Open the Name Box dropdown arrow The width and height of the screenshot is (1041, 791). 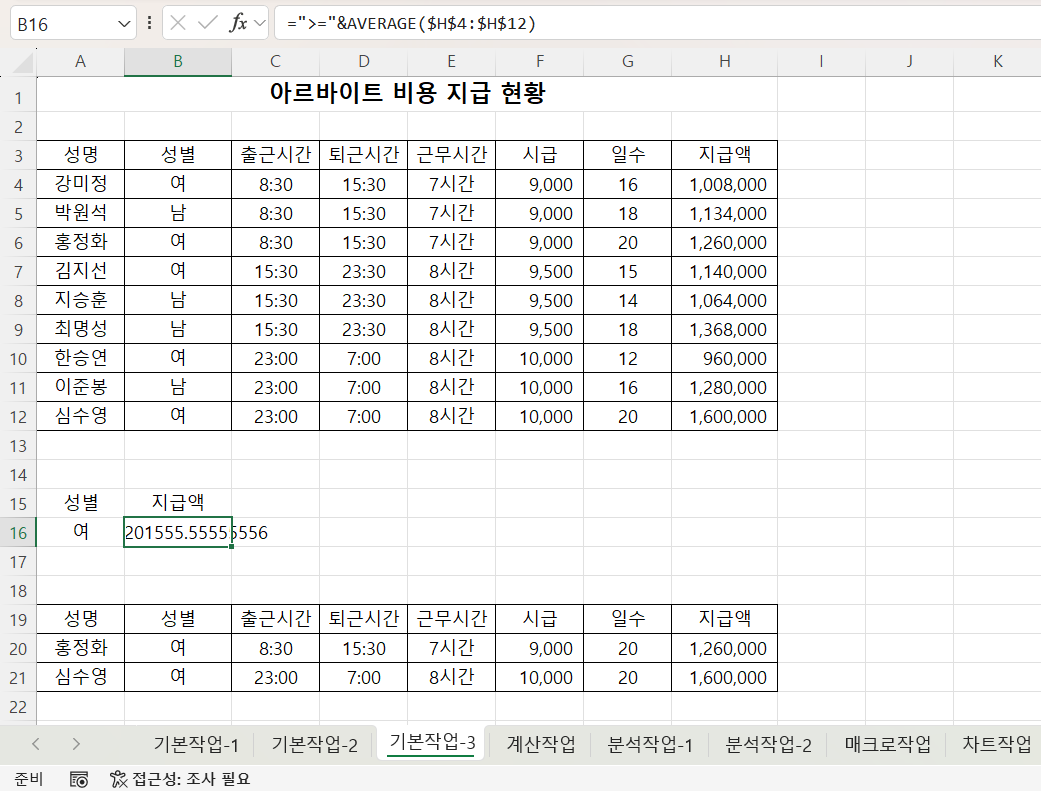coord(123,25)
